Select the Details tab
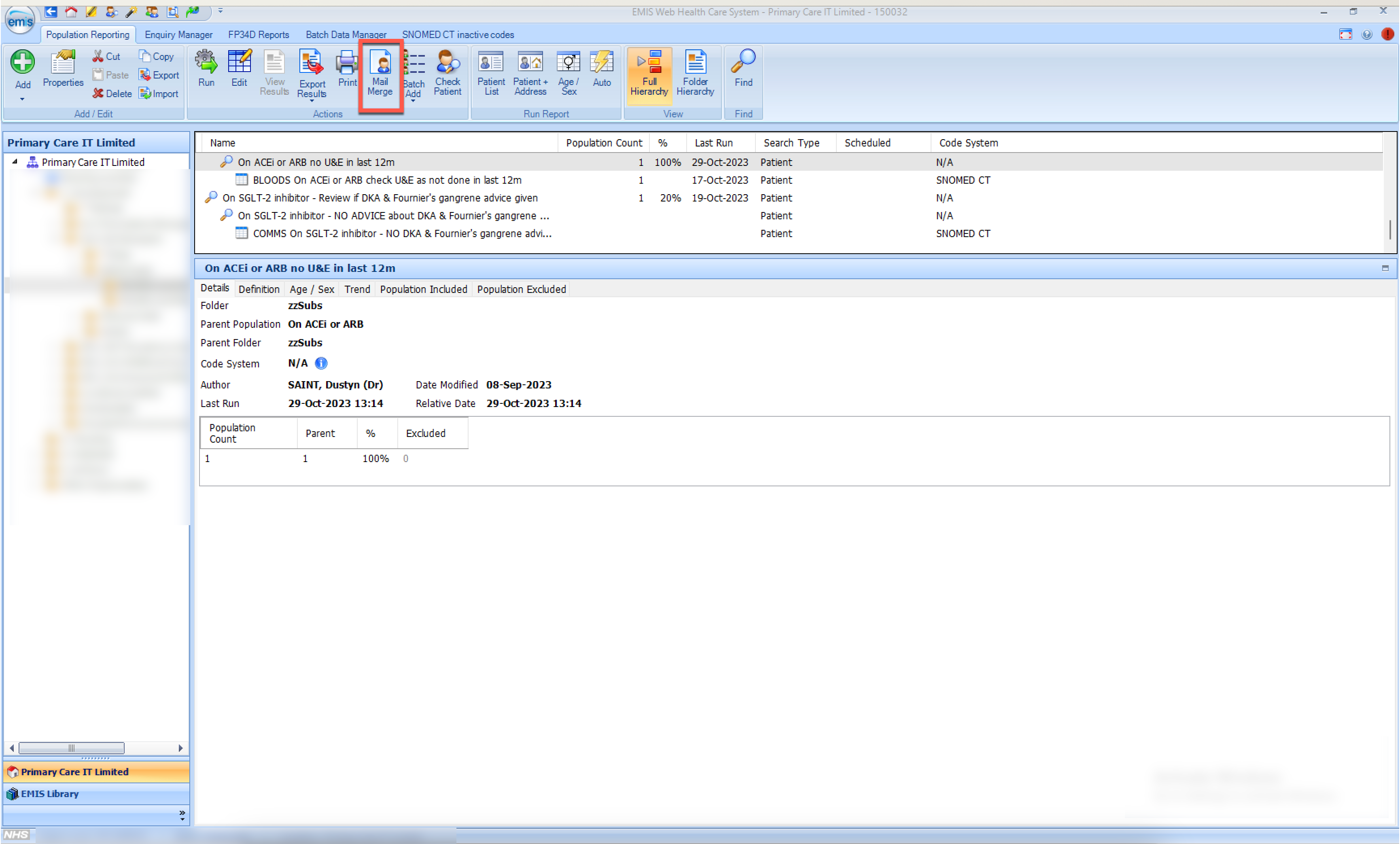 215,288
